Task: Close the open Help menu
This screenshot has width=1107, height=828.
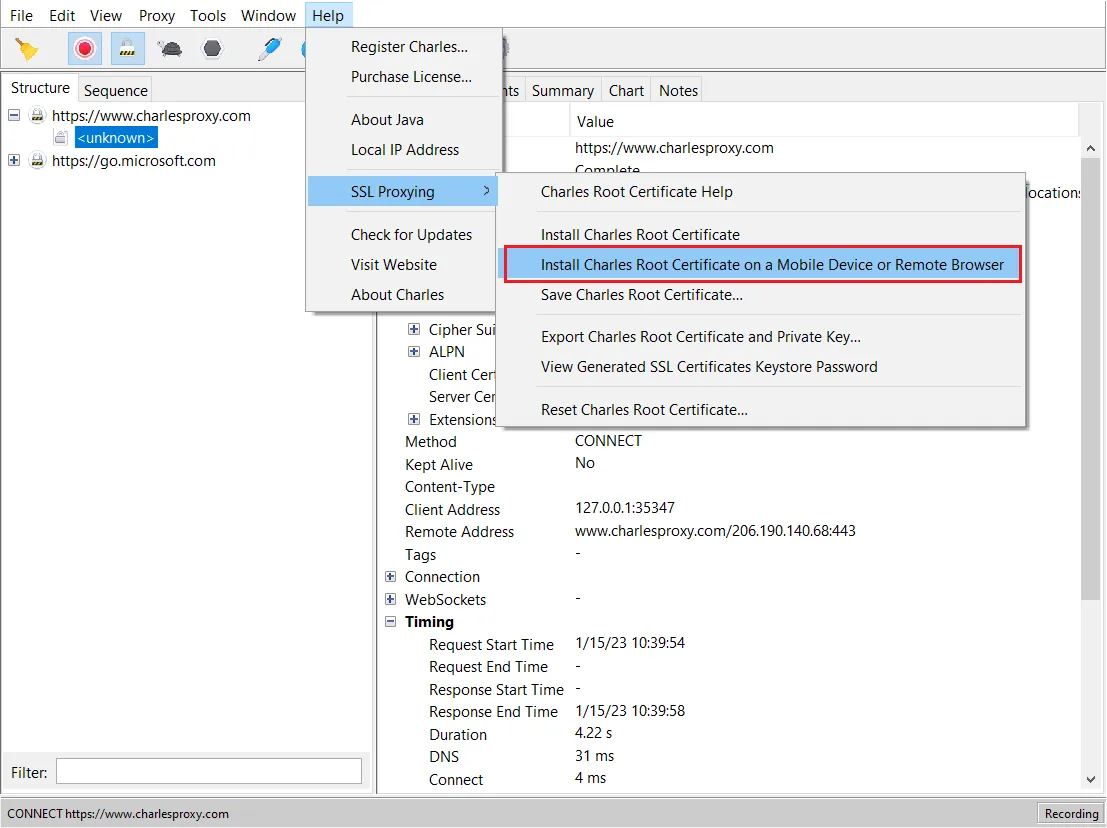Action: pyautogui.click(x=328, y=16)
